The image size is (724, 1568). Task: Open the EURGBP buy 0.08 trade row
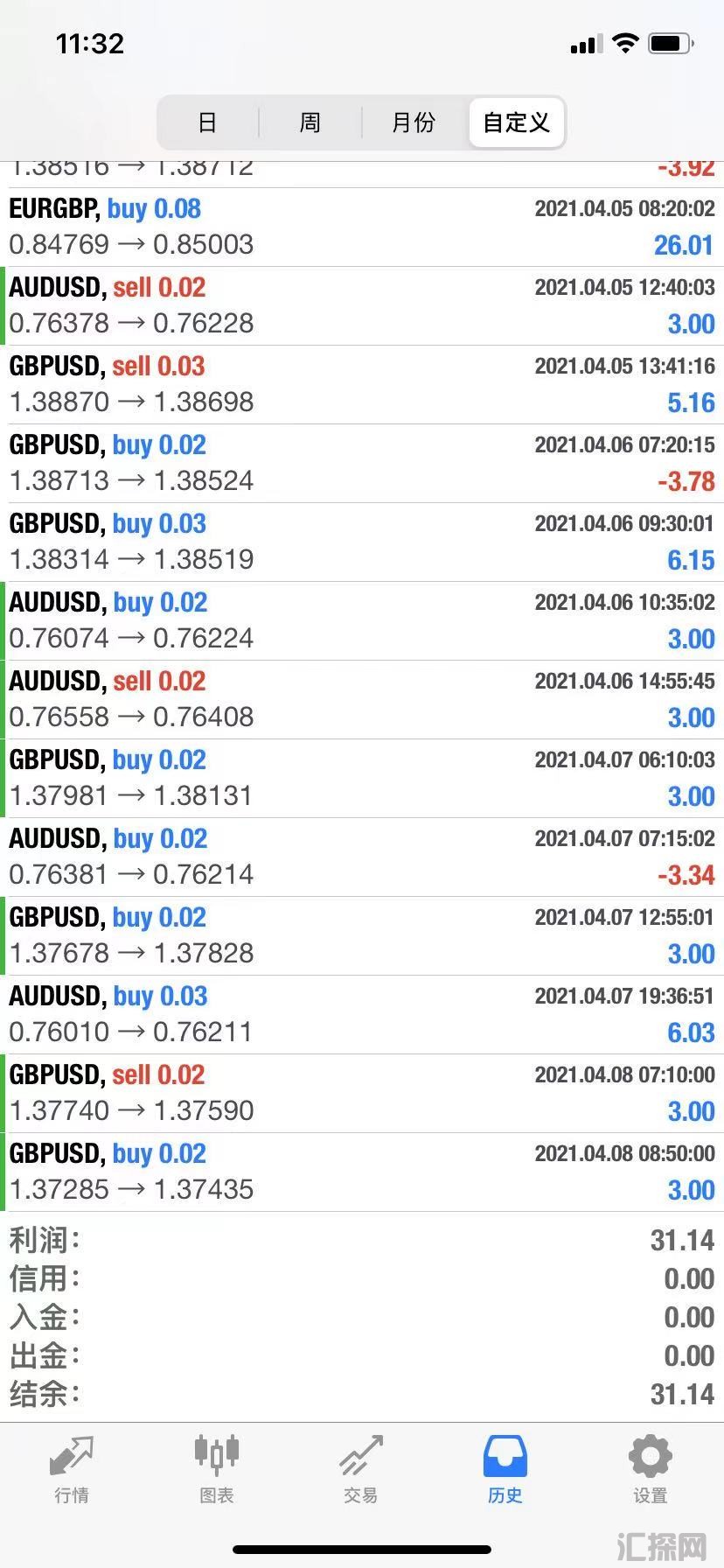[362, 227]
